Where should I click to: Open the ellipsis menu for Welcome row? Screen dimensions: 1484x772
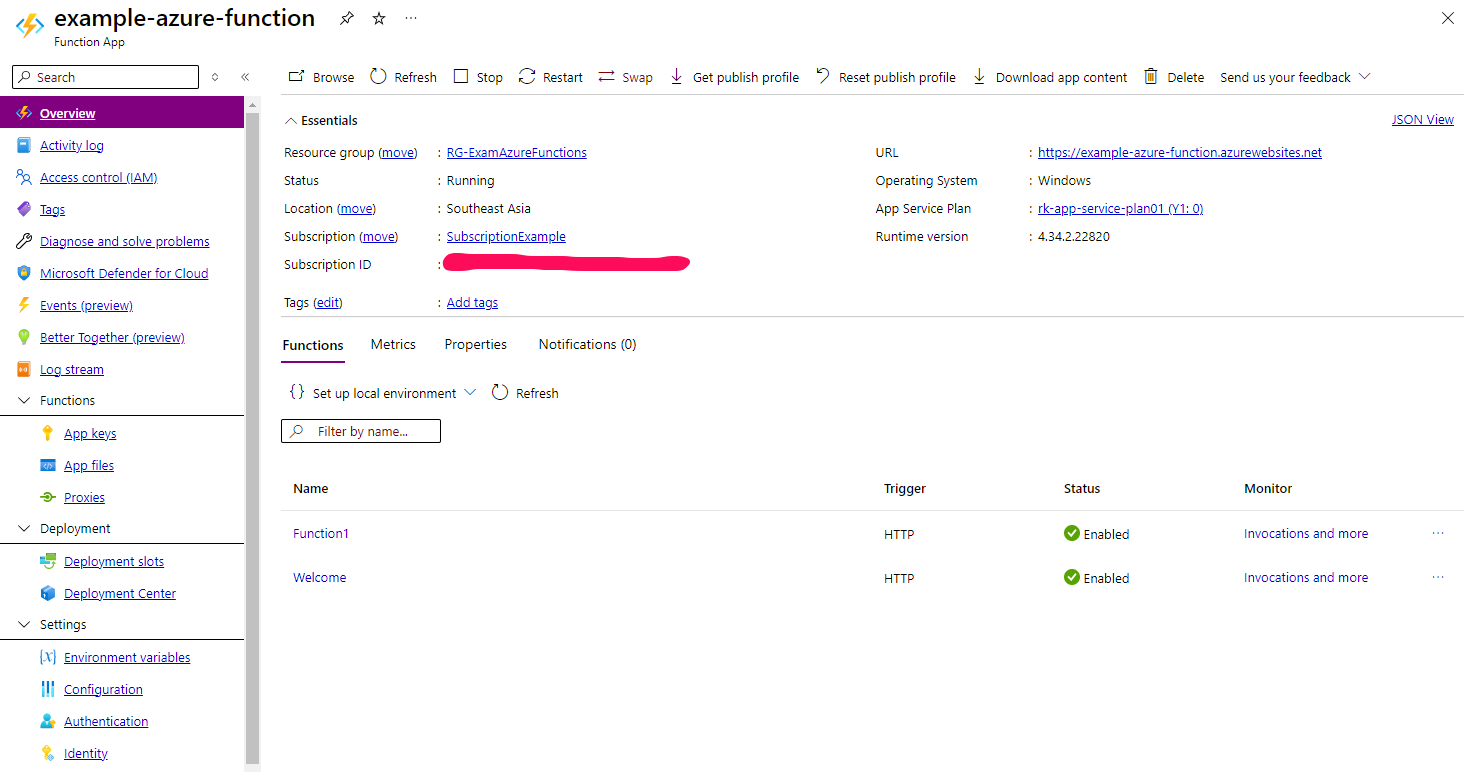click(1438, 577)
